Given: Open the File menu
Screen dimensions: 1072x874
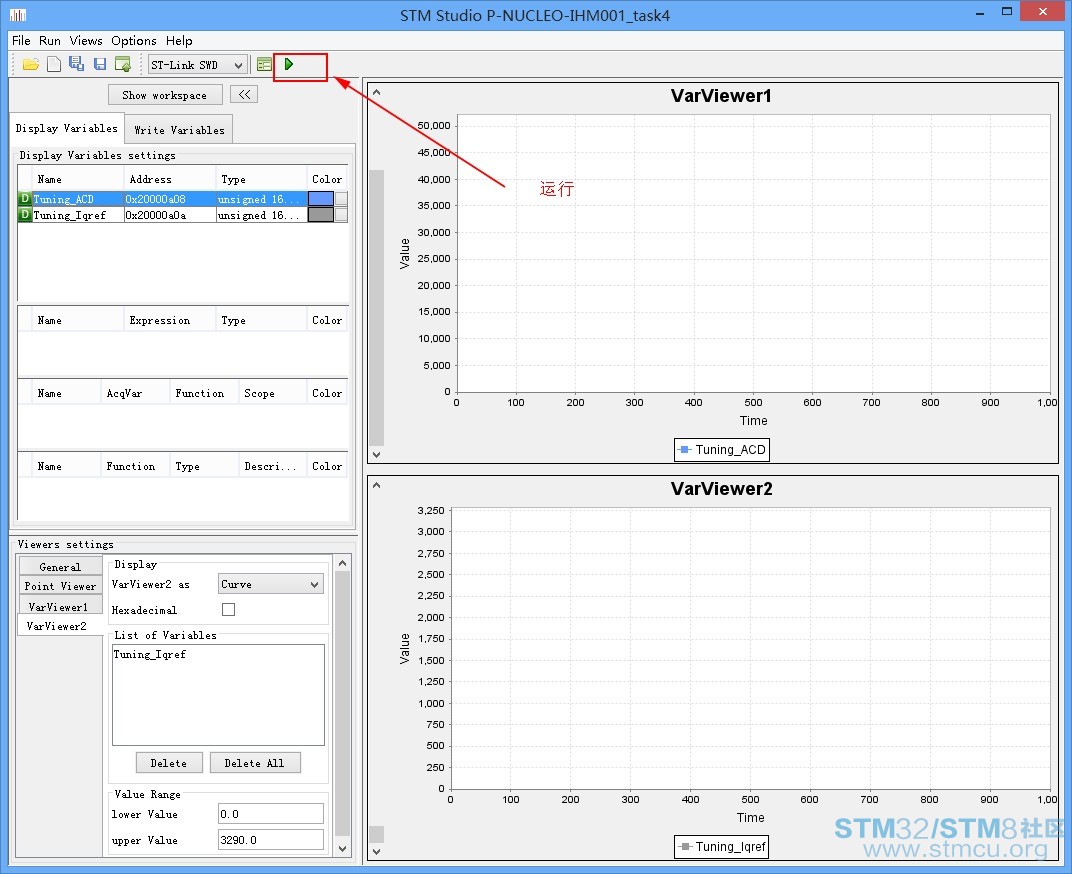Looking at the screenshot, I should 21,40.
